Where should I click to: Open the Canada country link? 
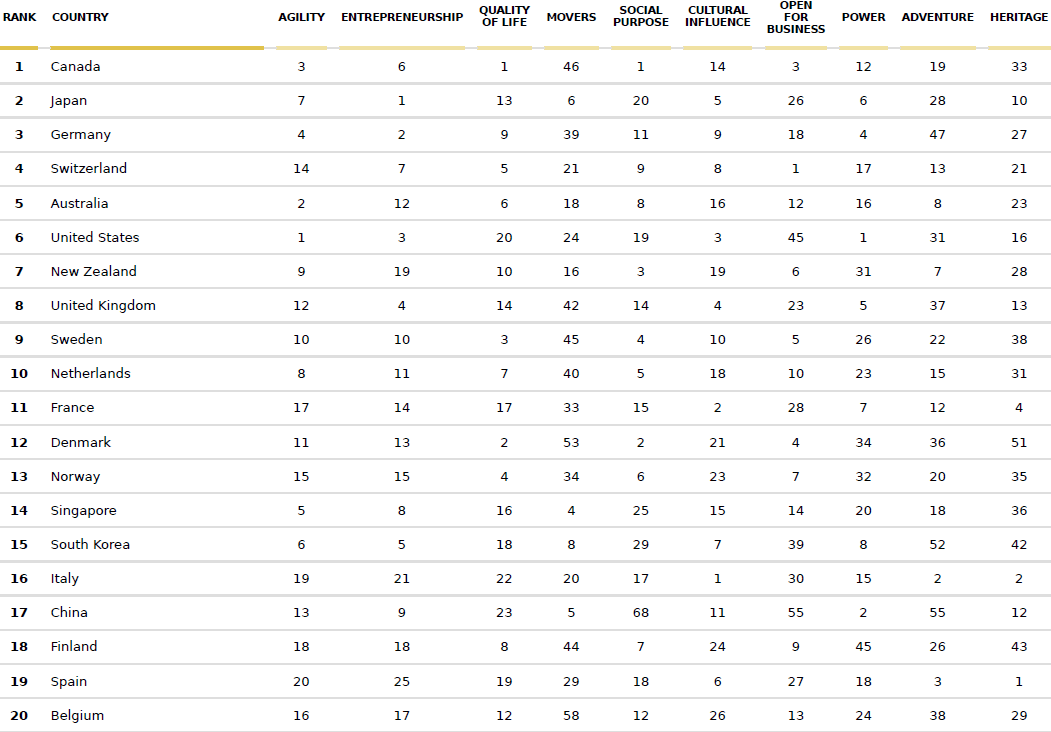tap(76, 67)
